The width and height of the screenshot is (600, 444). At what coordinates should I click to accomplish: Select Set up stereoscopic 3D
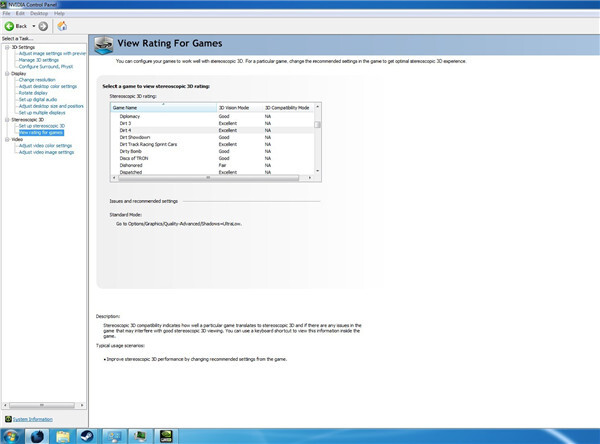pos(41,126)
